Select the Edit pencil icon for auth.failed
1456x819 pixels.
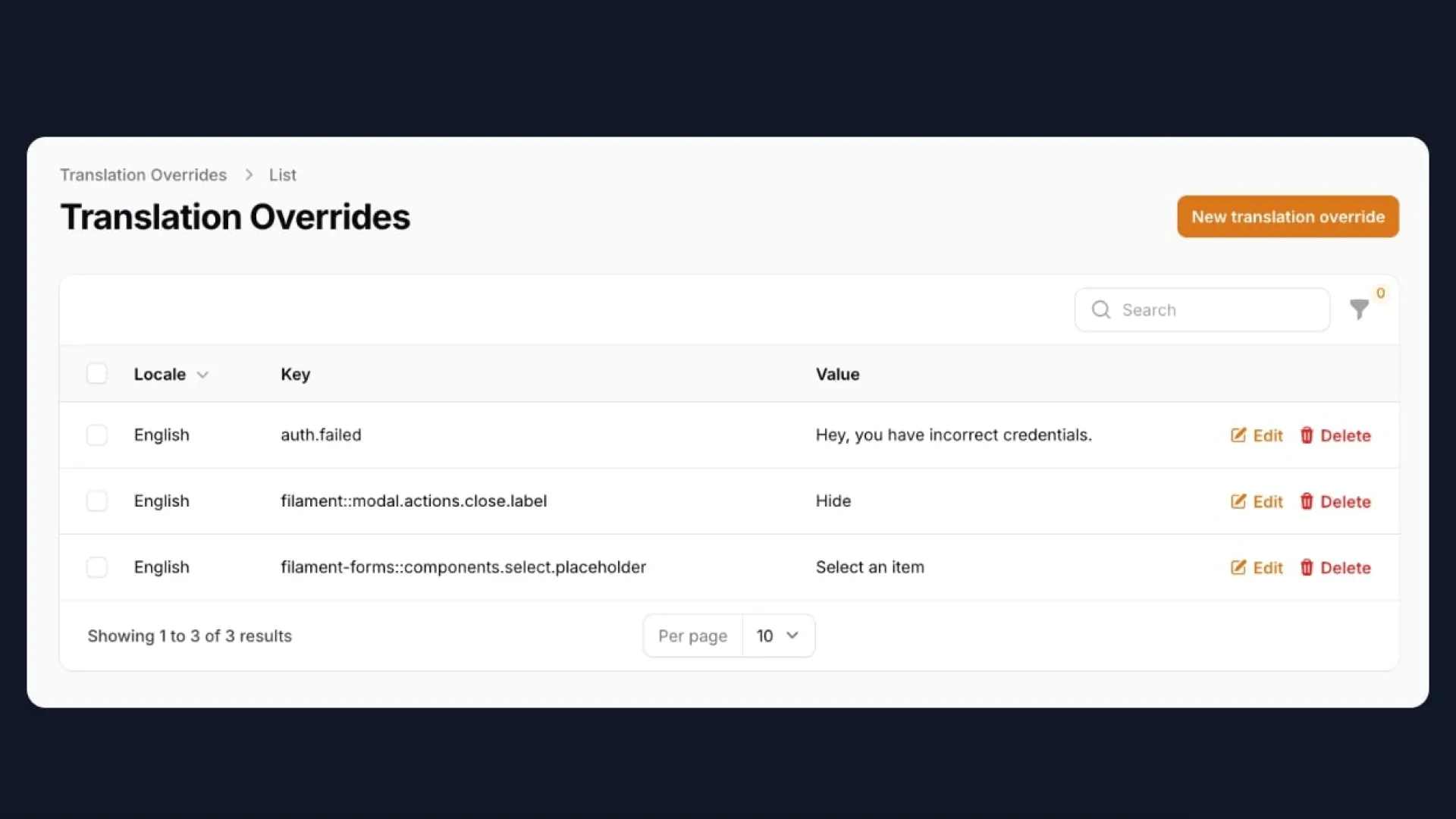(x=1238, y=435)
